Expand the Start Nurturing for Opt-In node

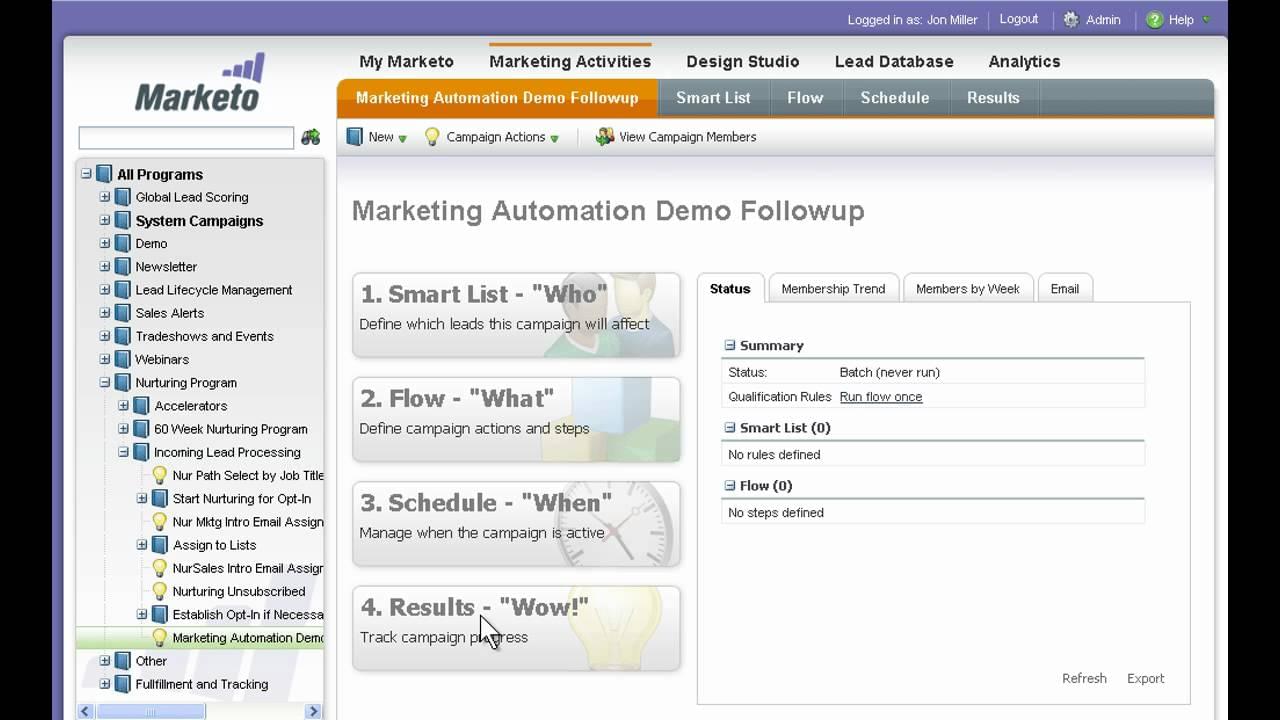point(142,498)
